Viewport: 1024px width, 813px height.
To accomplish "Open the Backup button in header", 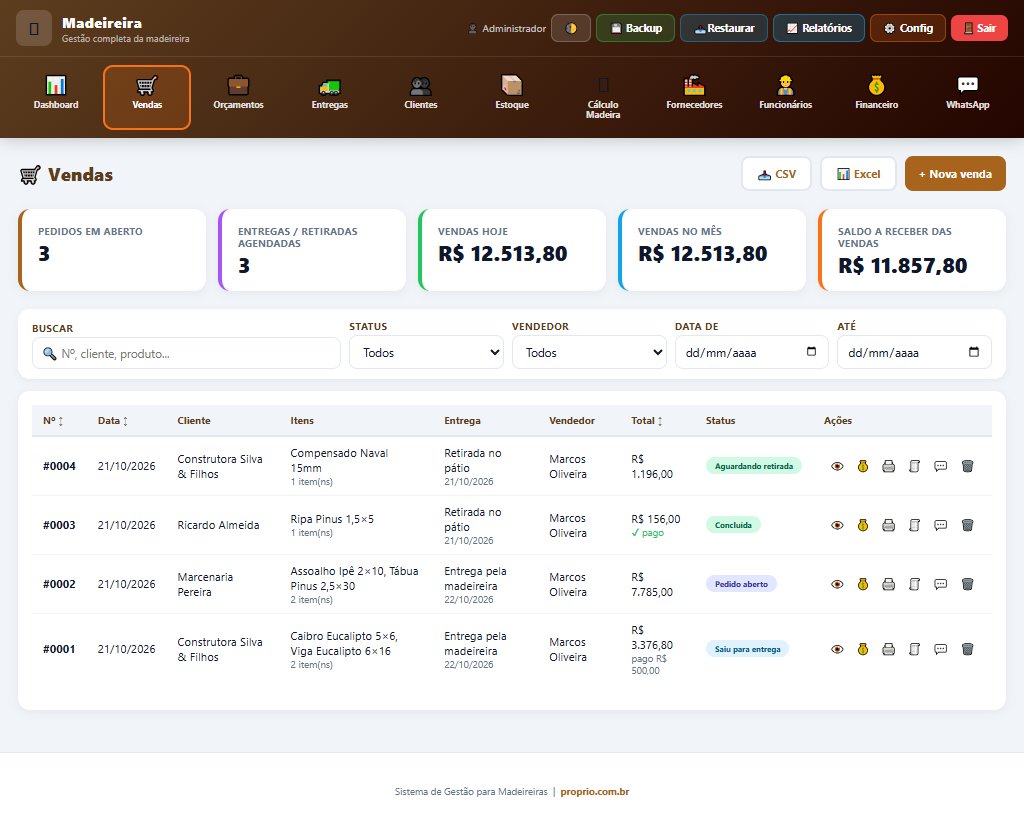I will 635,28.
